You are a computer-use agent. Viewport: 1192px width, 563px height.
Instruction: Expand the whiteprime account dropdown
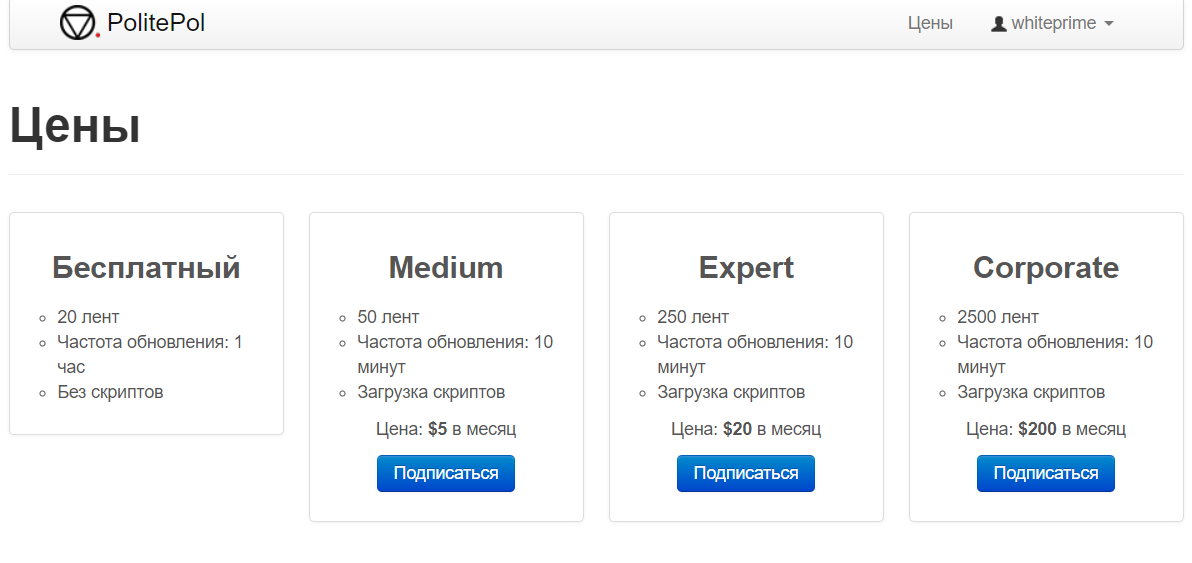tap(1052, 24)
